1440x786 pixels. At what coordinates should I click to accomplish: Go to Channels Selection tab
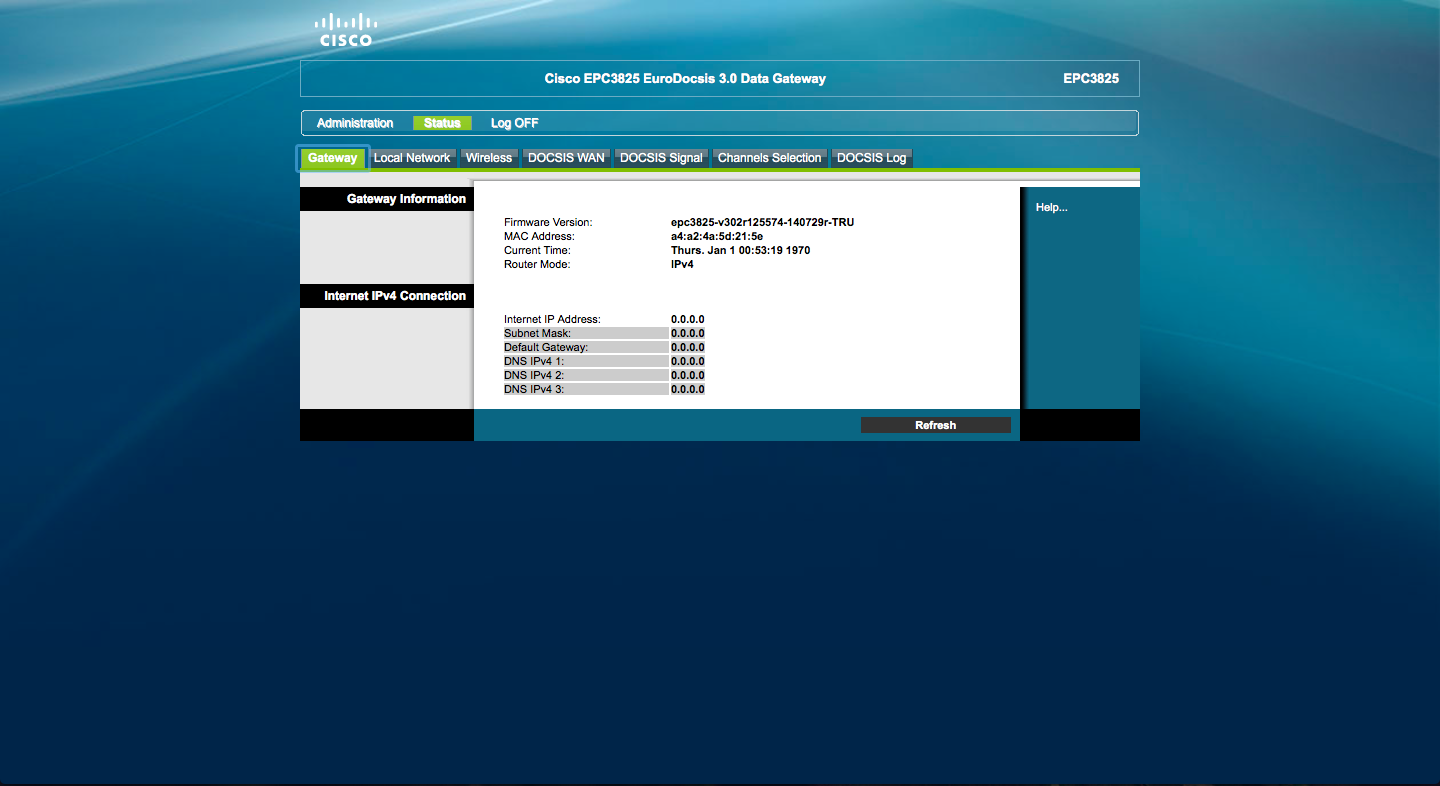(x=770, y=158)
